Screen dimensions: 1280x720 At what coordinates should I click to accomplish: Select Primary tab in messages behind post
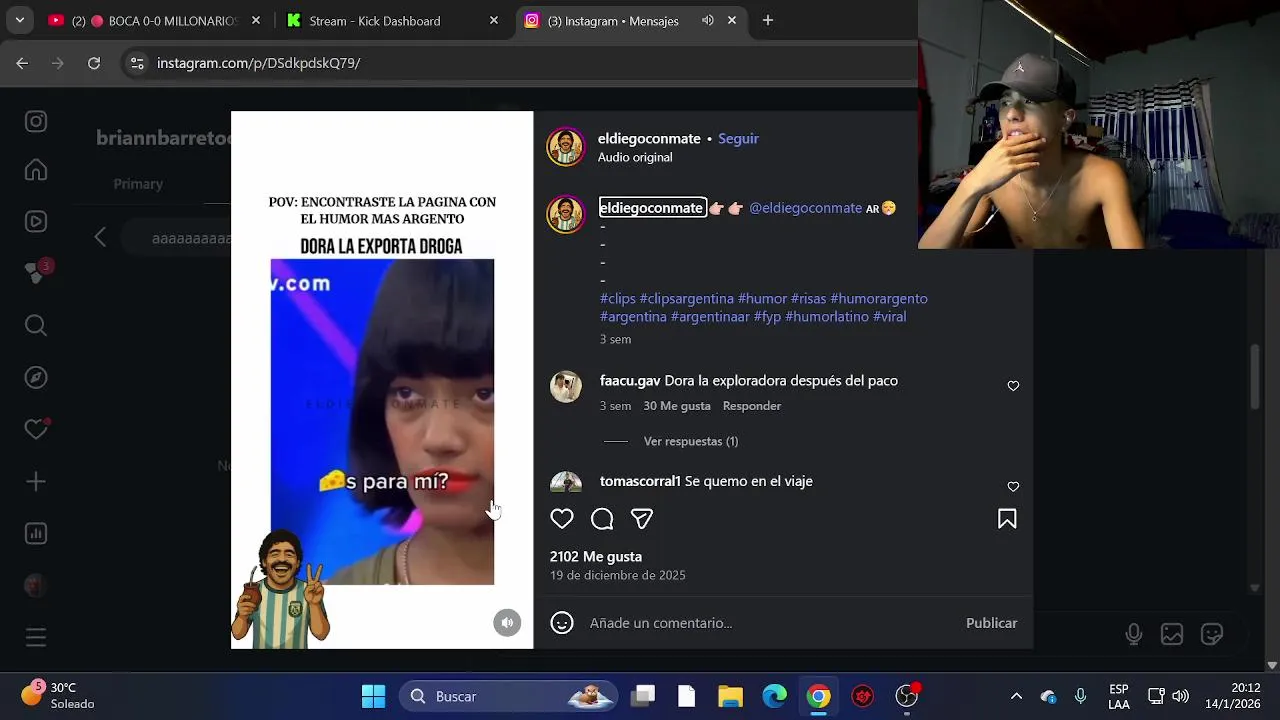[x=138, y=184]
